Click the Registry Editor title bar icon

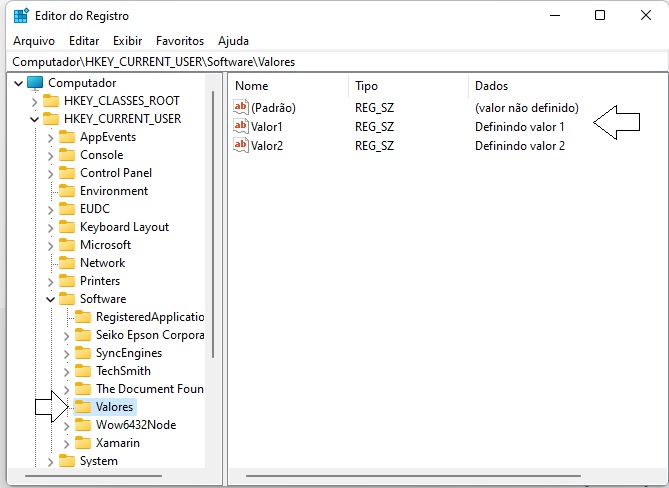point(21,16)
